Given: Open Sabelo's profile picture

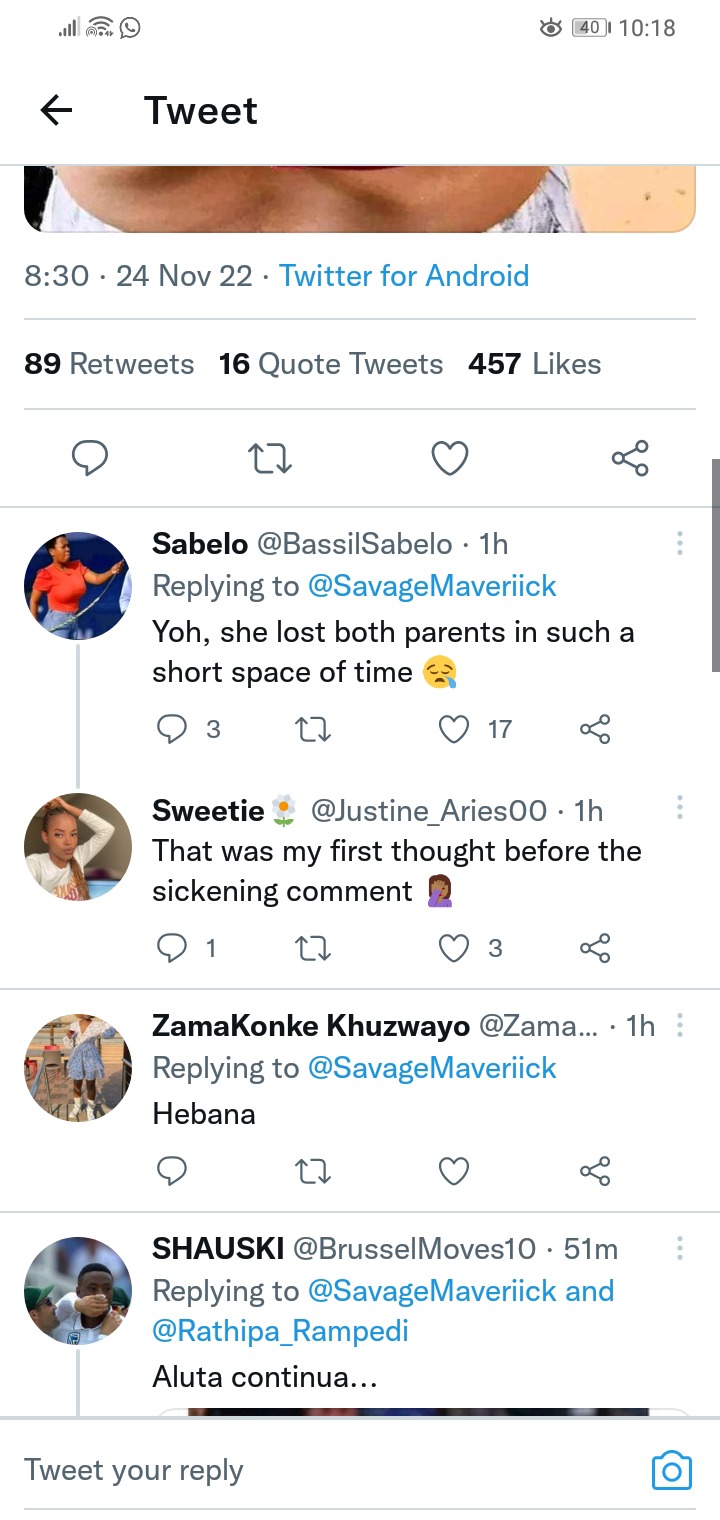Looking at the screenshot, I should tap(78, 586).
